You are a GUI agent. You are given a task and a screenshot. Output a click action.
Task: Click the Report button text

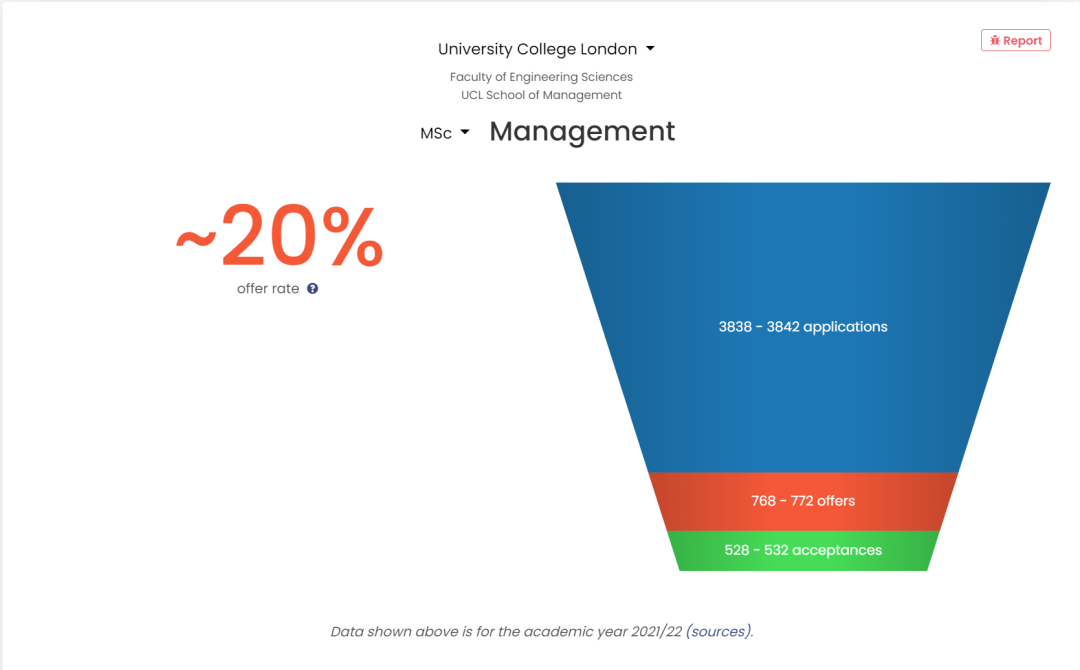coord(1022,41)
